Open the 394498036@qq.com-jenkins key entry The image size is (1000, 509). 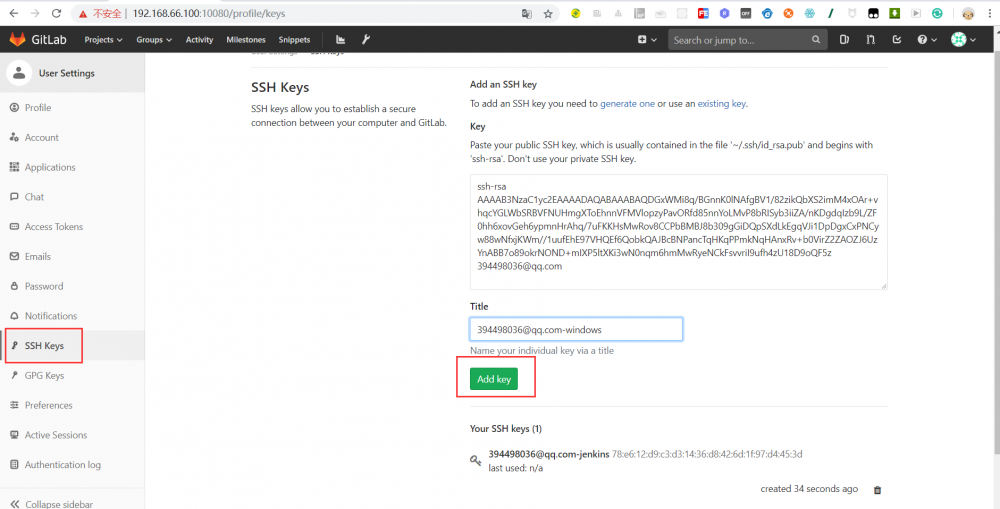pyautogui.click(x=548, y=454)
